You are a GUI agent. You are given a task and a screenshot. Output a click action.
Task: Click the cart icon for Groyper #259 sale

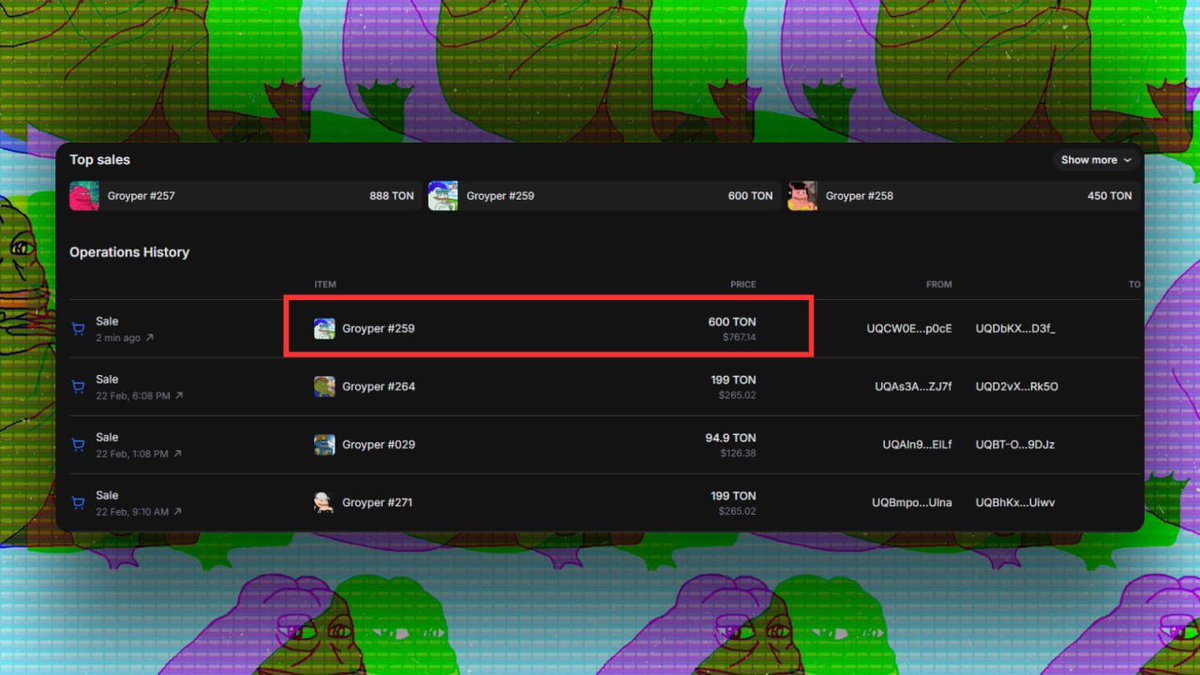(78, 329)
